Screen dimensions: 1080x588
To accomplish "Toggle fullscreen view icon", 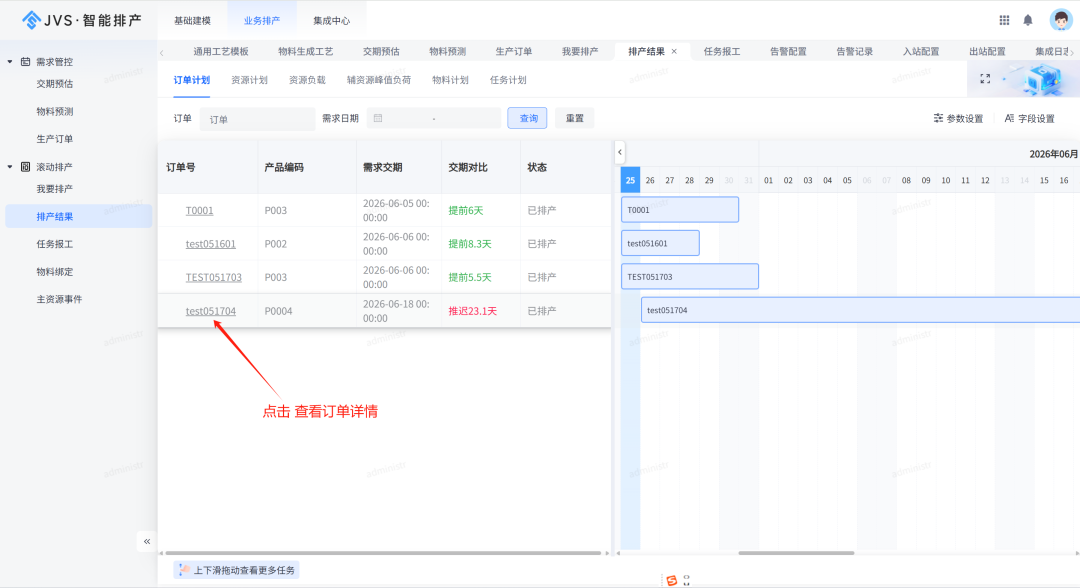I will click(985, 79).
